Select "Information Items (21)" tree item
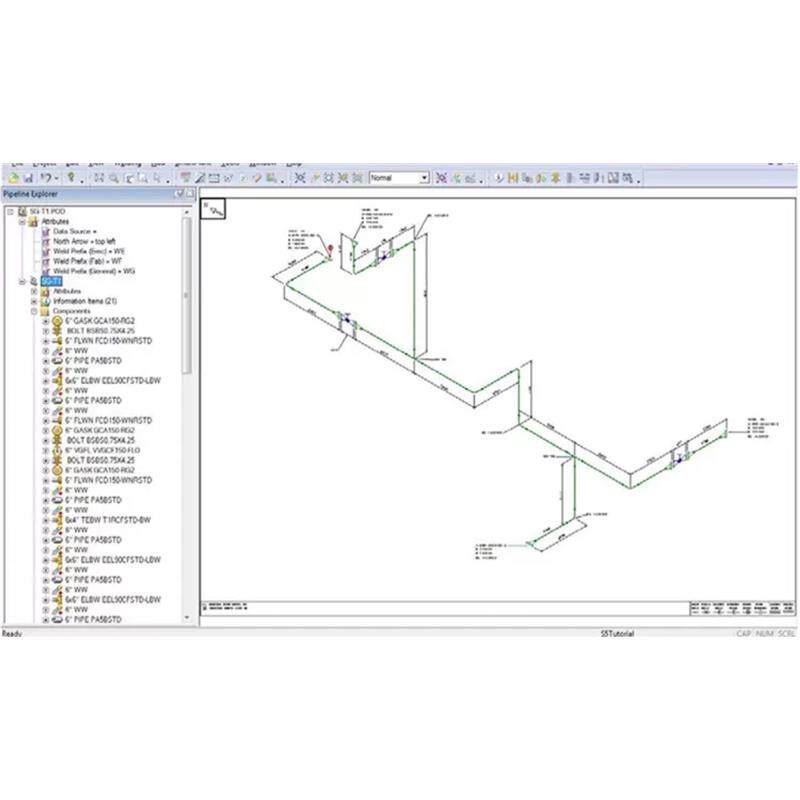800x800 pixels. coord(85,301)
